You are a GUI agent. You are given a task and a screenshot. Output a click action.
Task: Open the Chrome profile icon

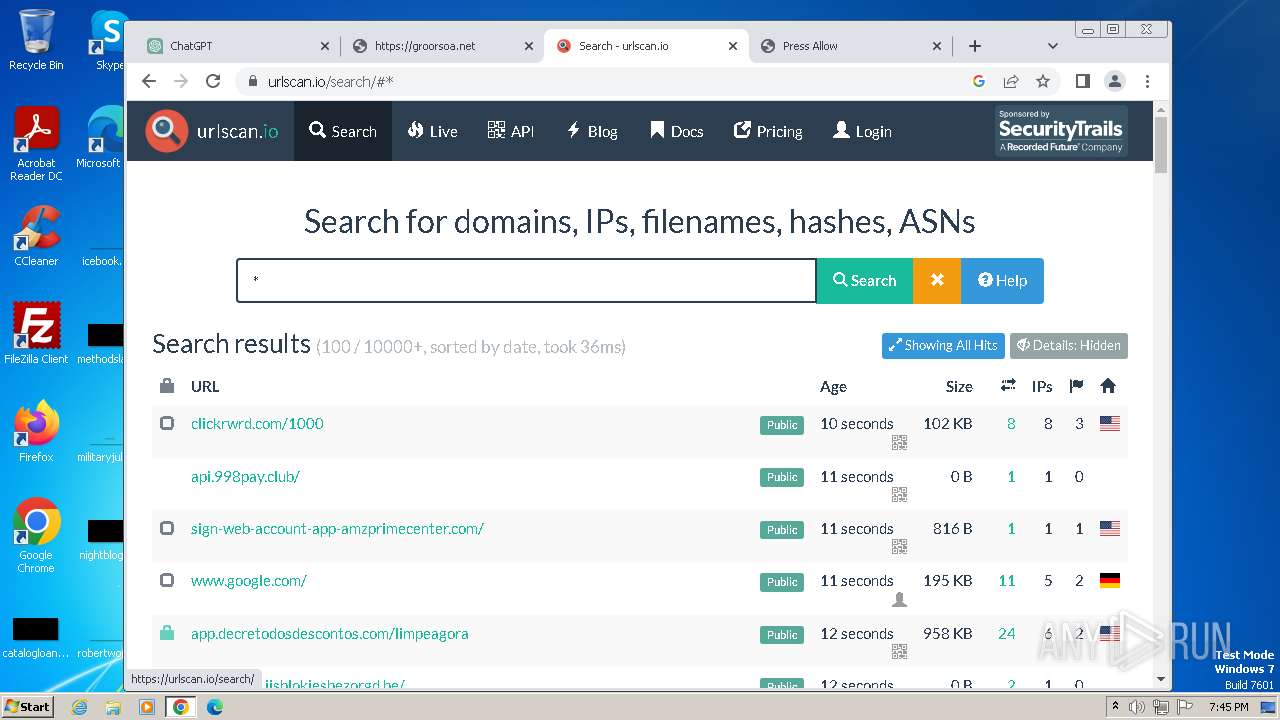[x=1115, y=82]
